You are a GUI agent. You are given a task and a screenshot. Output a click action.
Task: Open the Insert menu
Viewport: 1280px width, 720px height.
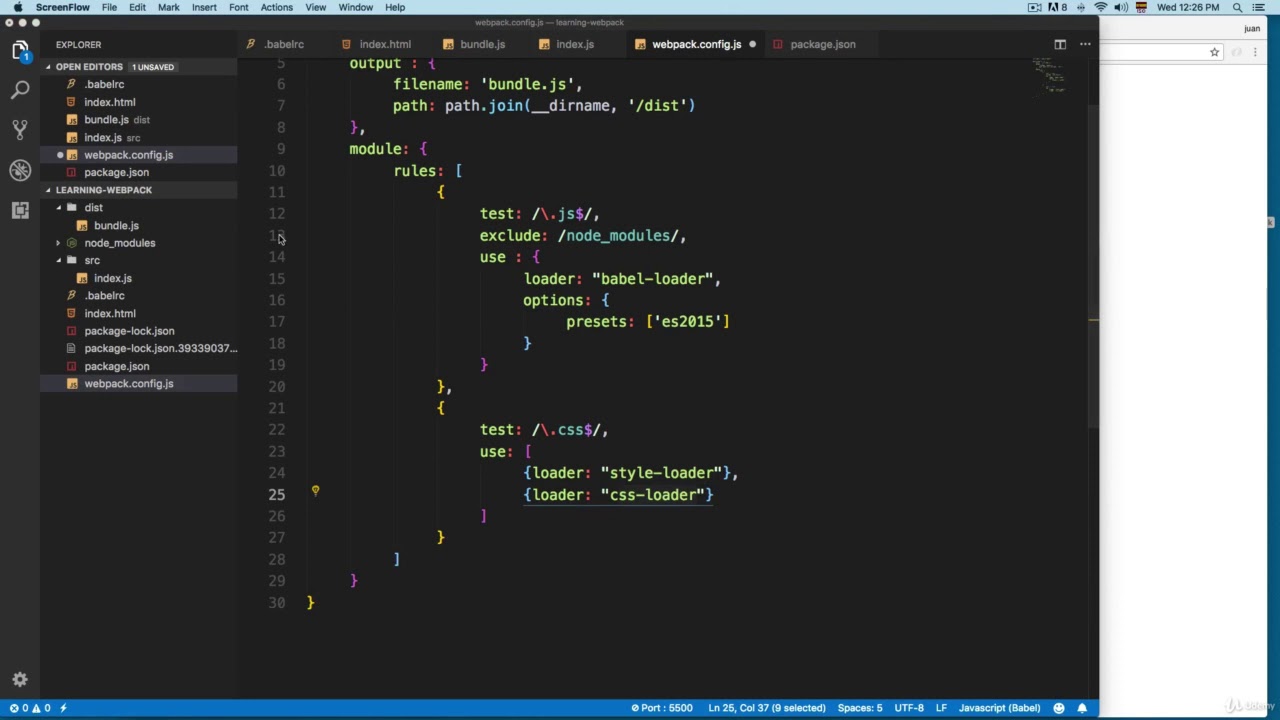(x=204, y=7)
